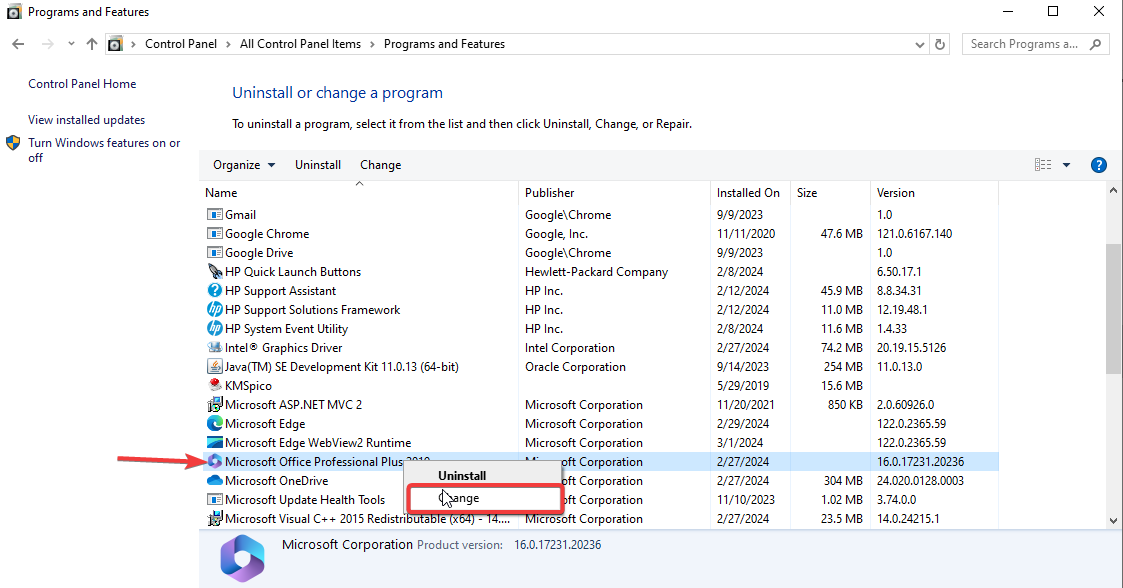This screenshot has height=588, width=1123.
Task: Navigate up one level with the up arrow
Action: point(91,43)
